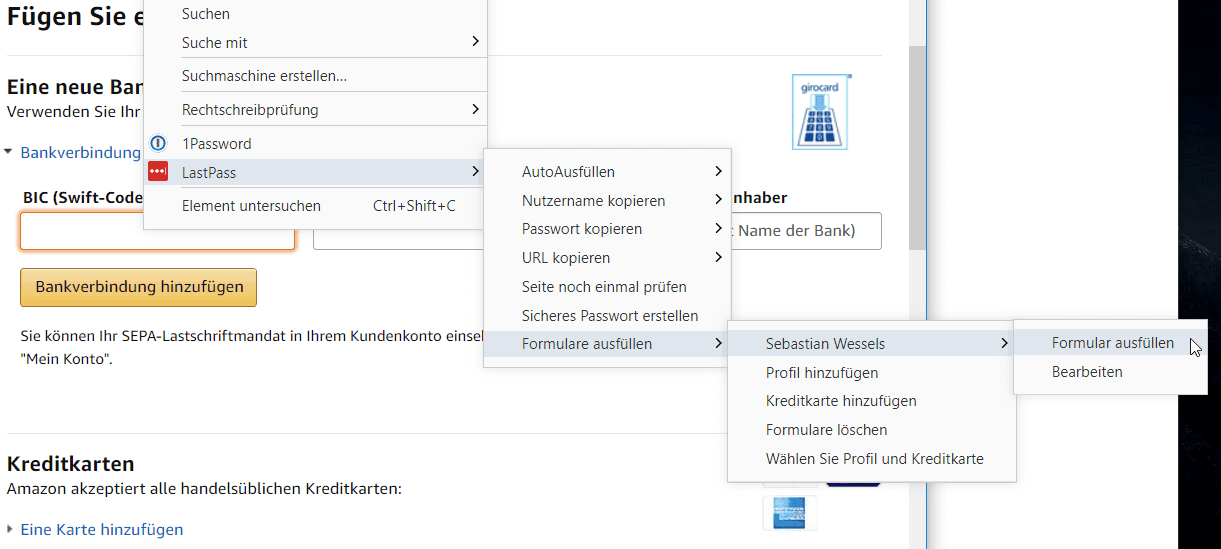The image size is (1221, 549).
Task: Click the Kreditkarten heading text
Action: (x=71, y=464)
